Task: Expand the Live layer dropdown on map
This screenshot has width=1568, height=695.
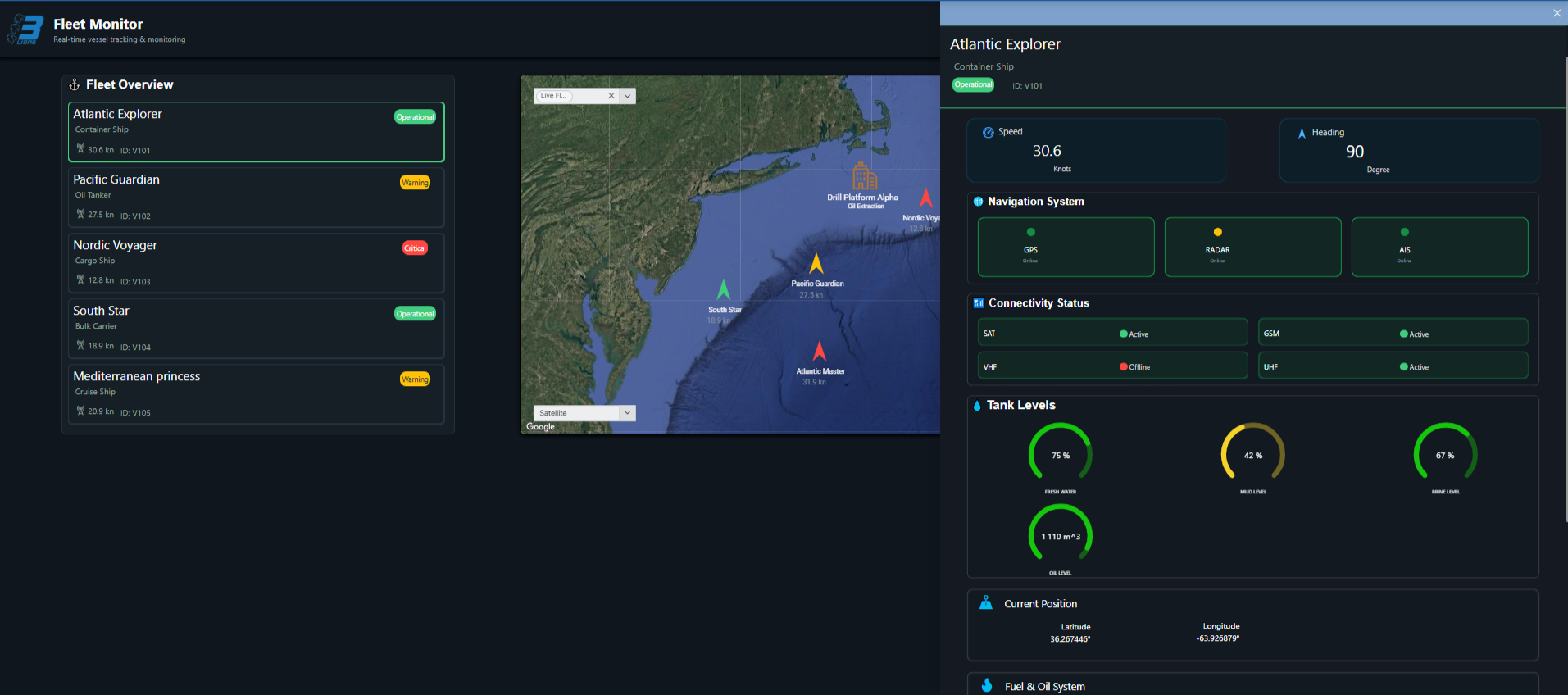Action: tap(628, 96)
